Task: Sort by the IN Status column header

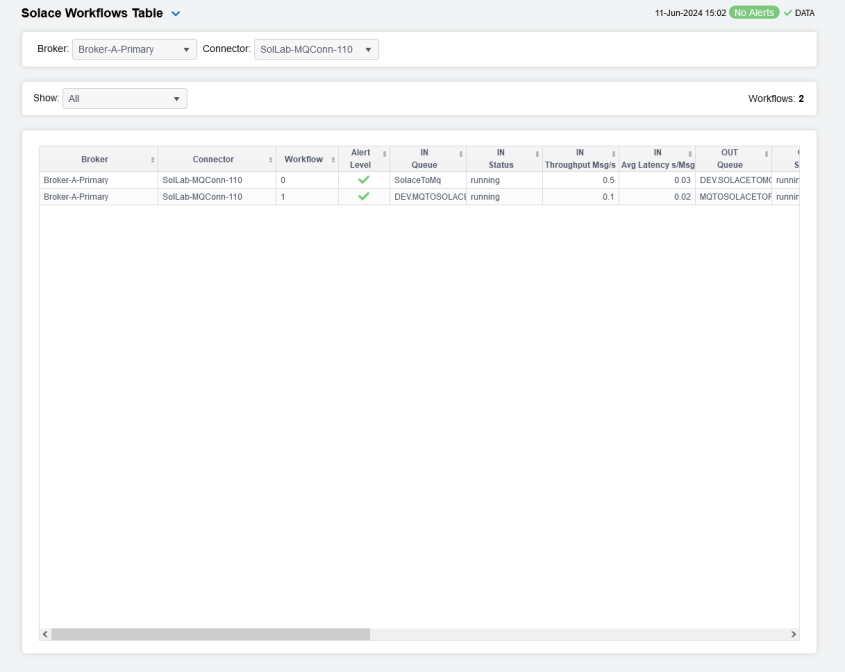Action: 500,158
